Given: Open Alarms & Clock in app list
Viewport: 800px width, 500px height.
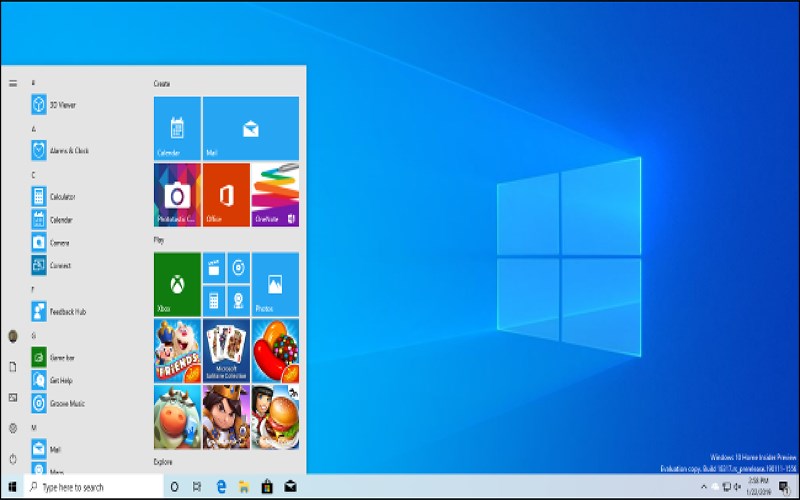Looking at the screenshot, I should coord(60,151).
